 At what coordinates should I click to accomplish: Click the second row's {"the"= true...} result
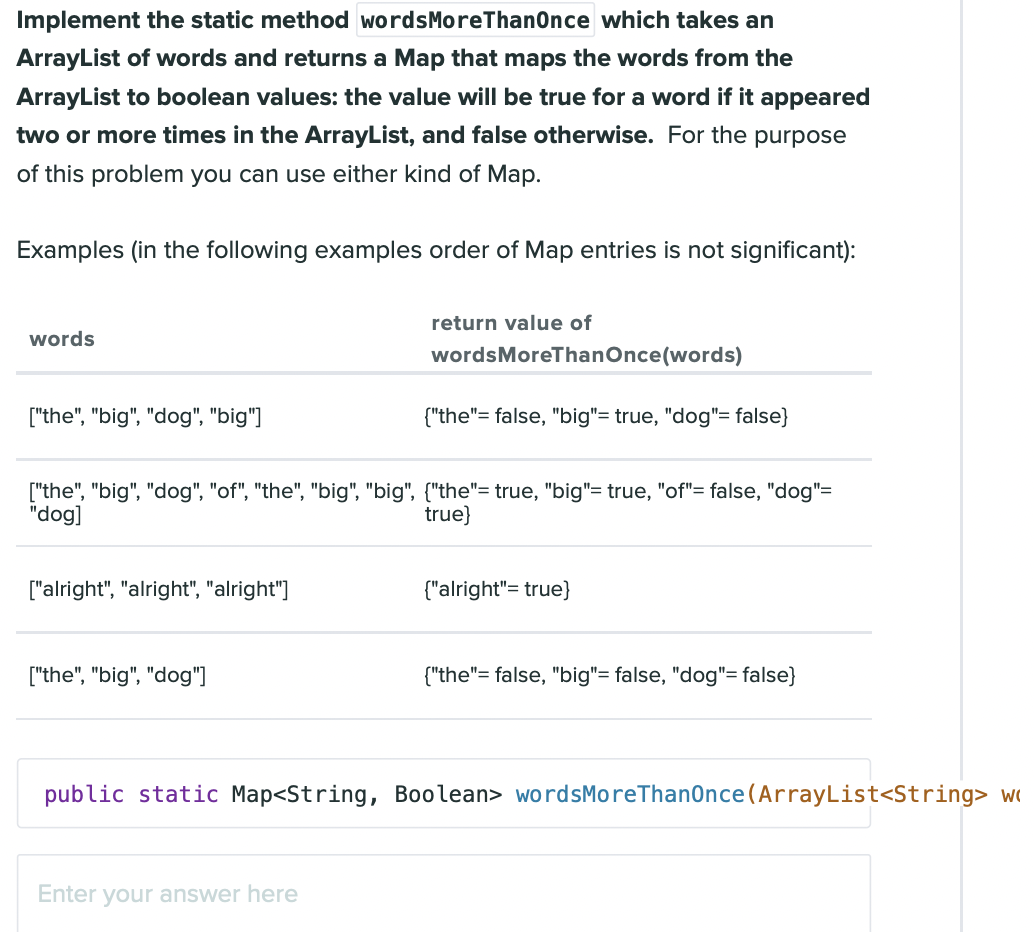point(628,502)
